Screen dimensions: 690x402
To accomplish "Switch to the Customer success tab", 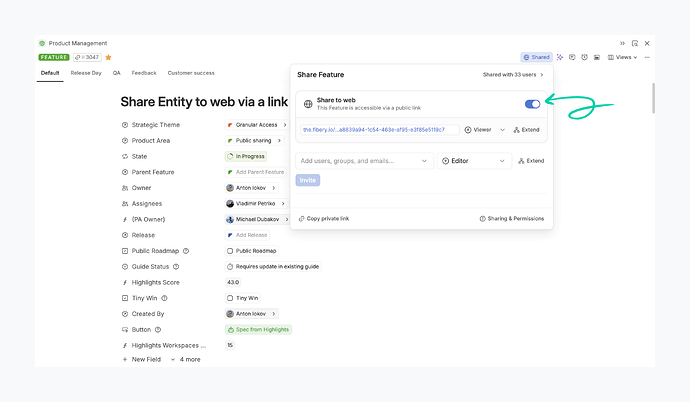I will [191, 73].
